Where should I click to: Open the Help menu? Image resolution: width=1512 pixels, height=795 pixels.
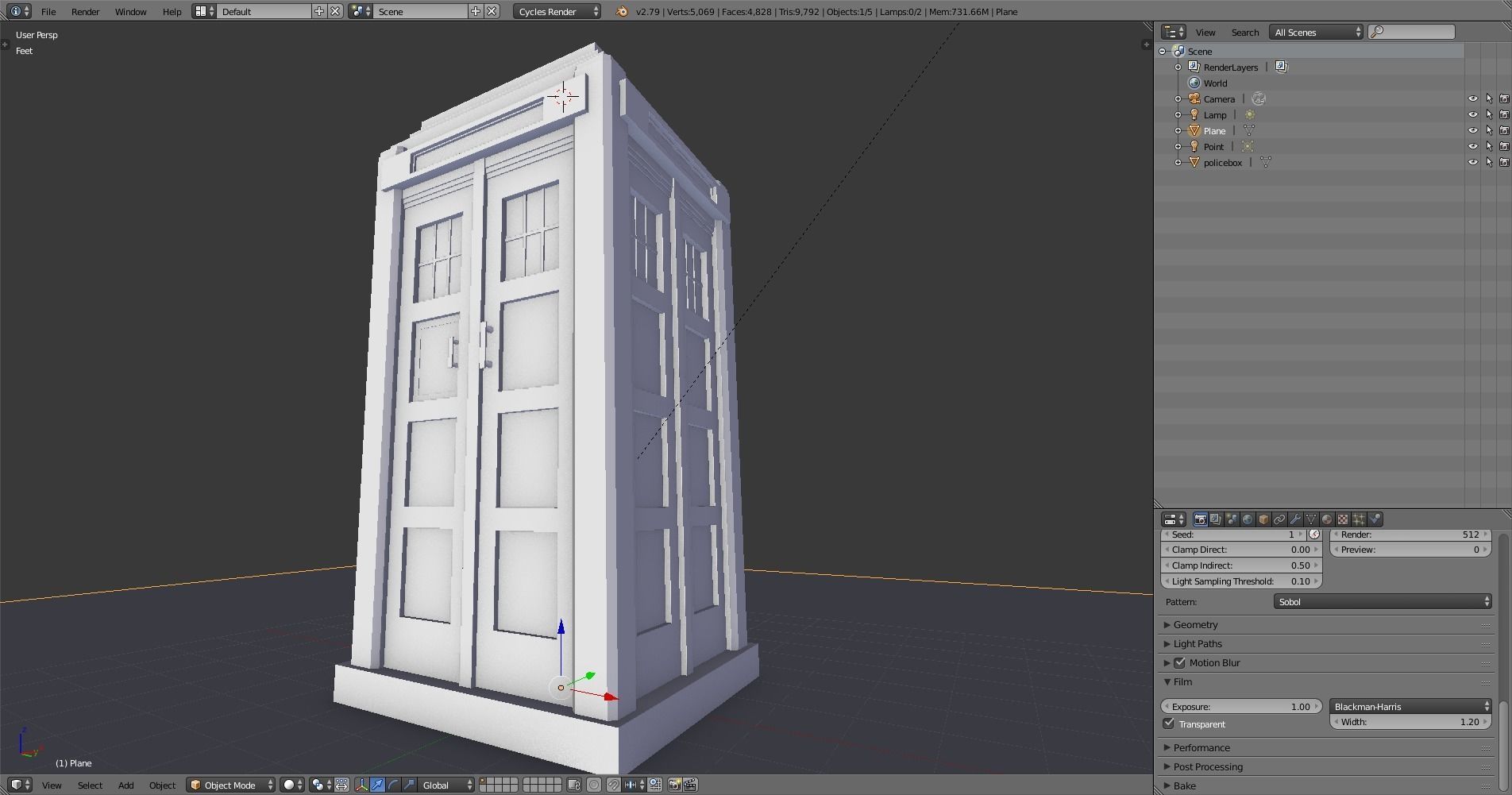pos(172,11)
